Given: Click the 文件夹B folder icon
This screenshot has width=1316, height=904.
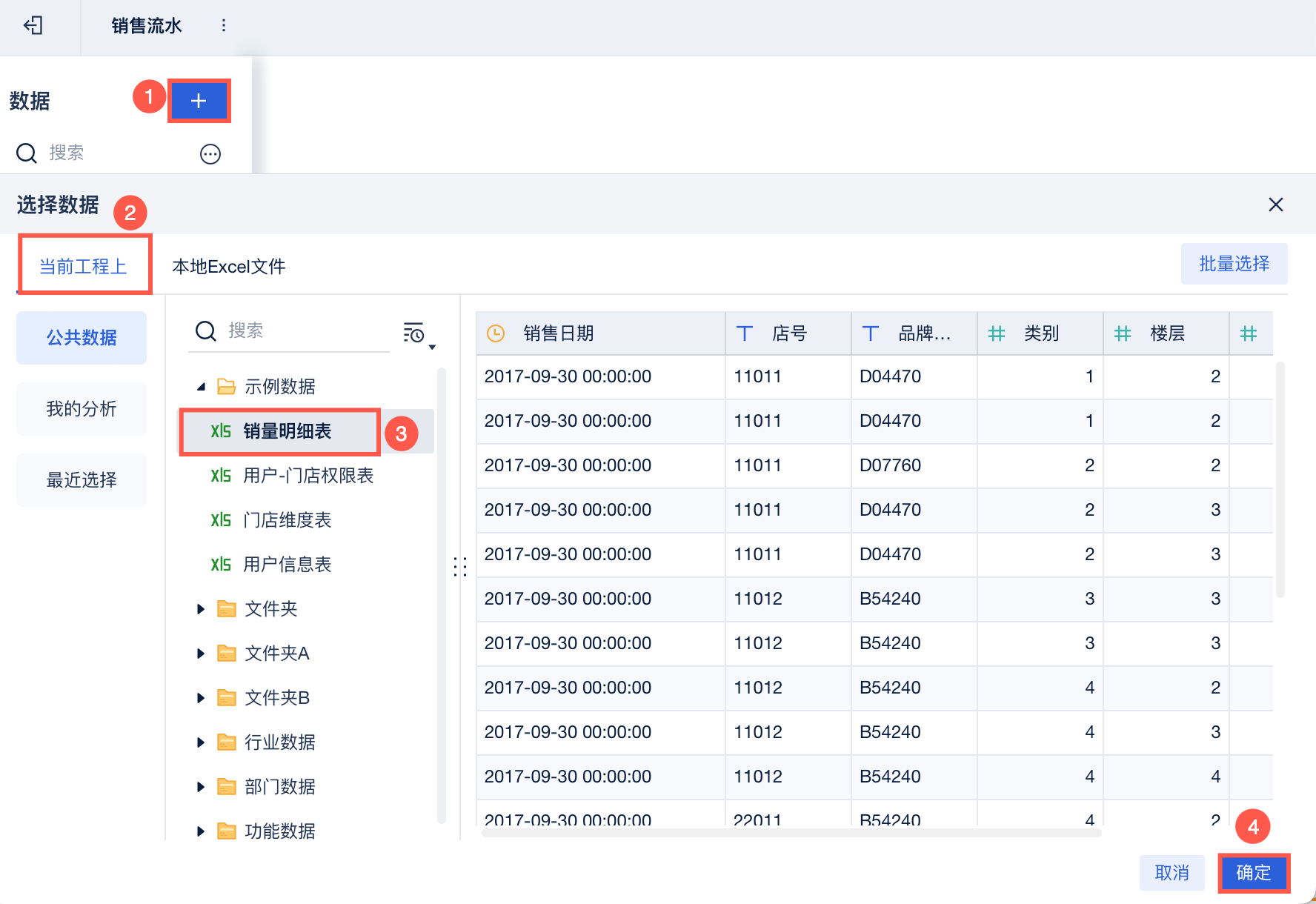Looking at the screenshot, I should coord(226,697).
